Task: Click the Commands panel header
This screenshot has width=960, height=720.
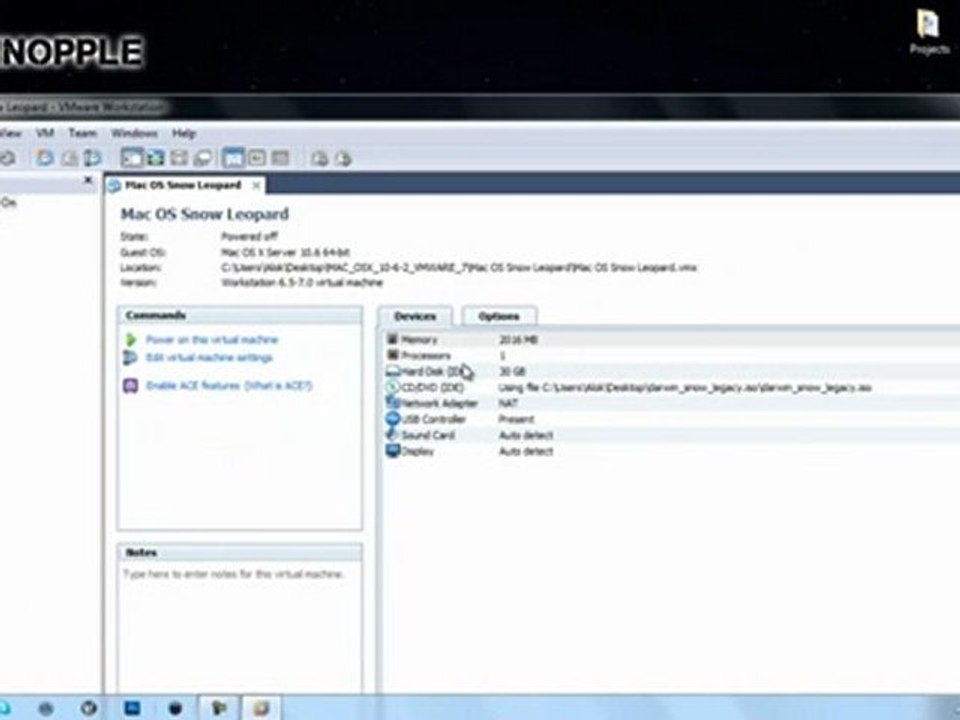Action: point(239,315)
